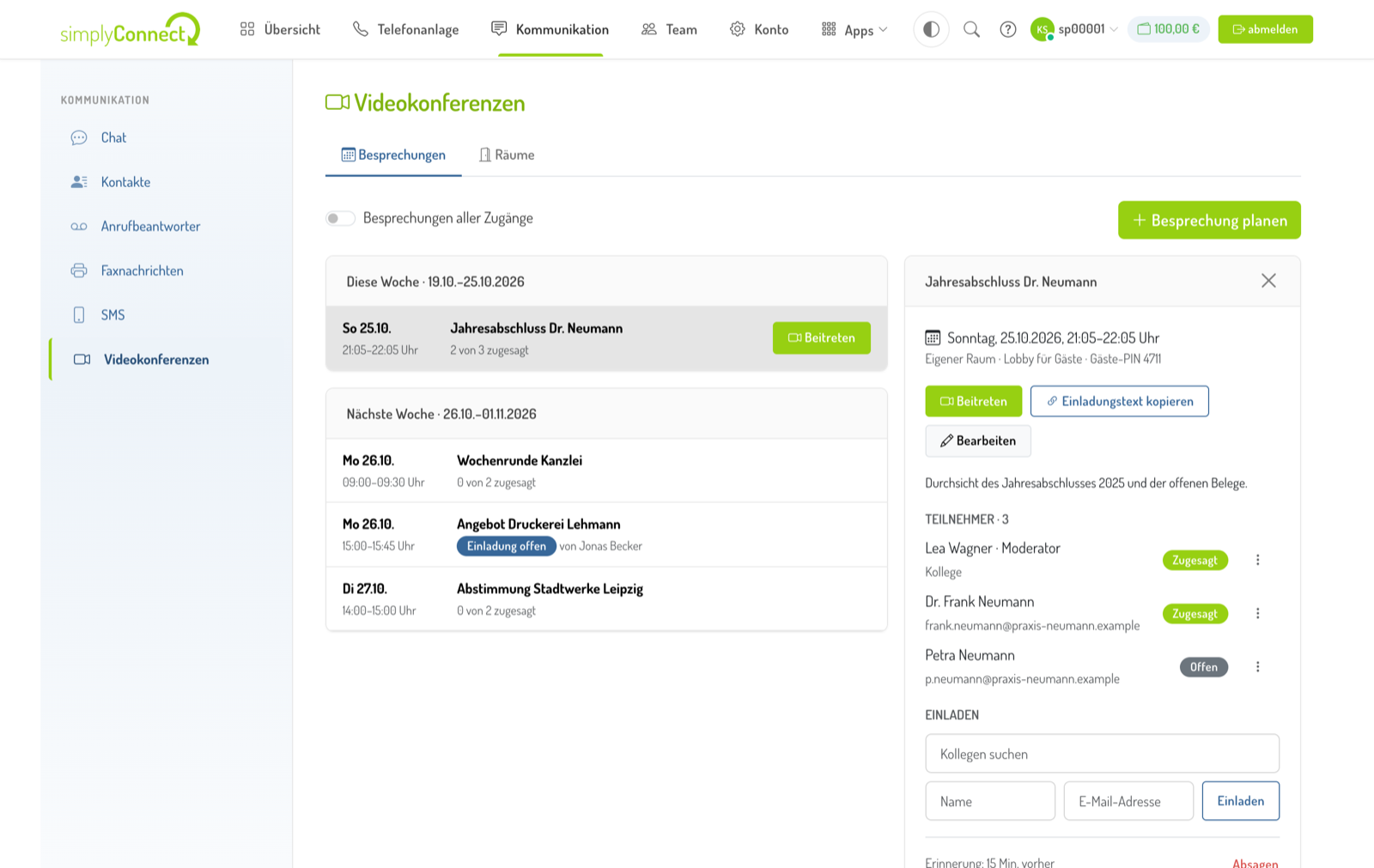Viewport: 1374px width, 868px height.
Task: Click the KS user avatar
Action: pos(1042,29)
